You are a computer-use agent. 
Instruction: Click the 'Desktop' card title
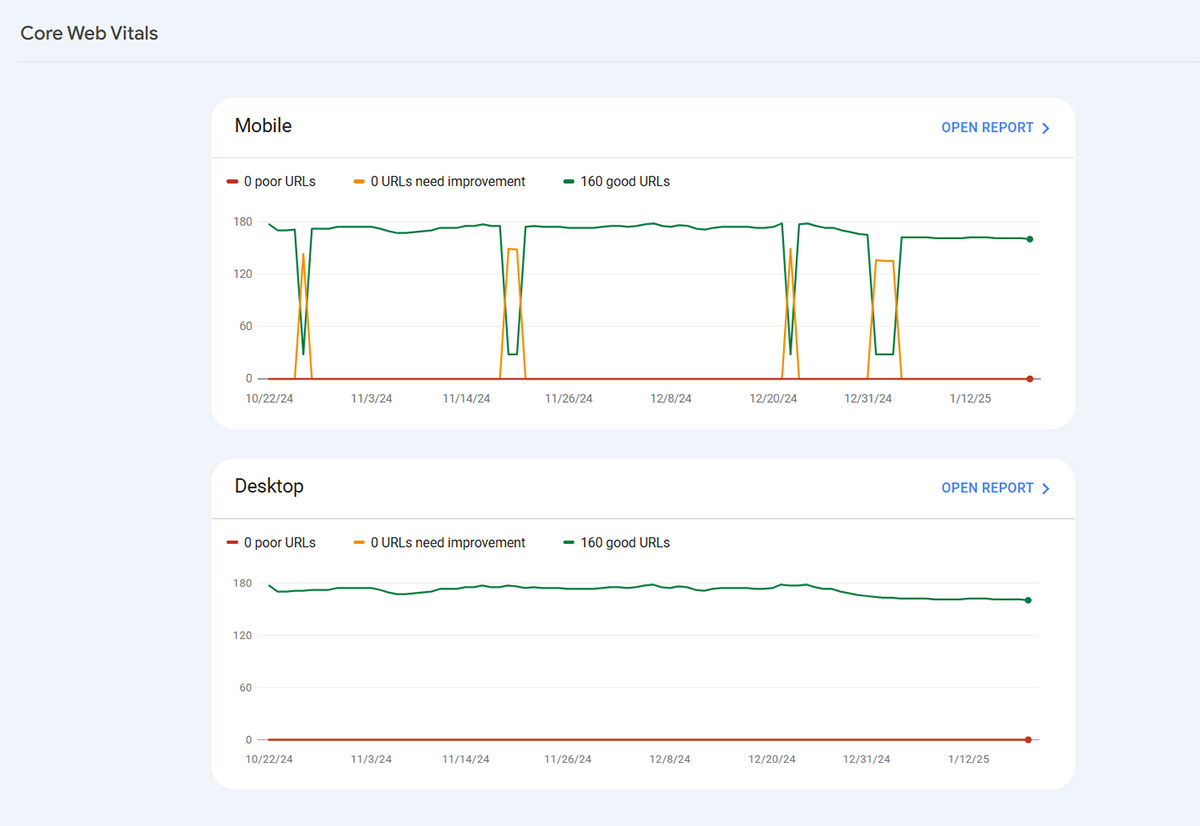[269, 486]
